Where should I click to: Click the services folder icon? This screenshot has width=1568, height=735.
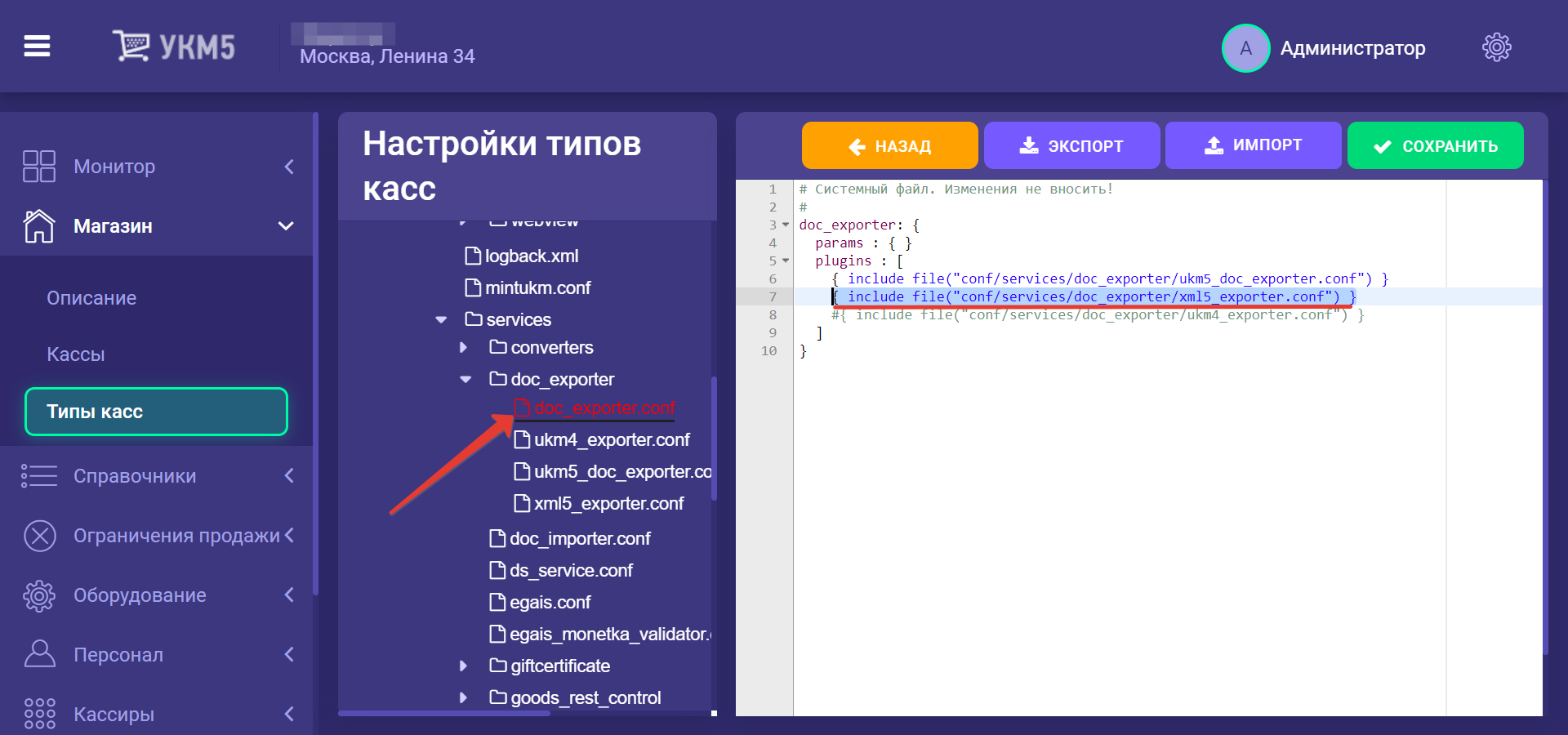click(474, 319)
